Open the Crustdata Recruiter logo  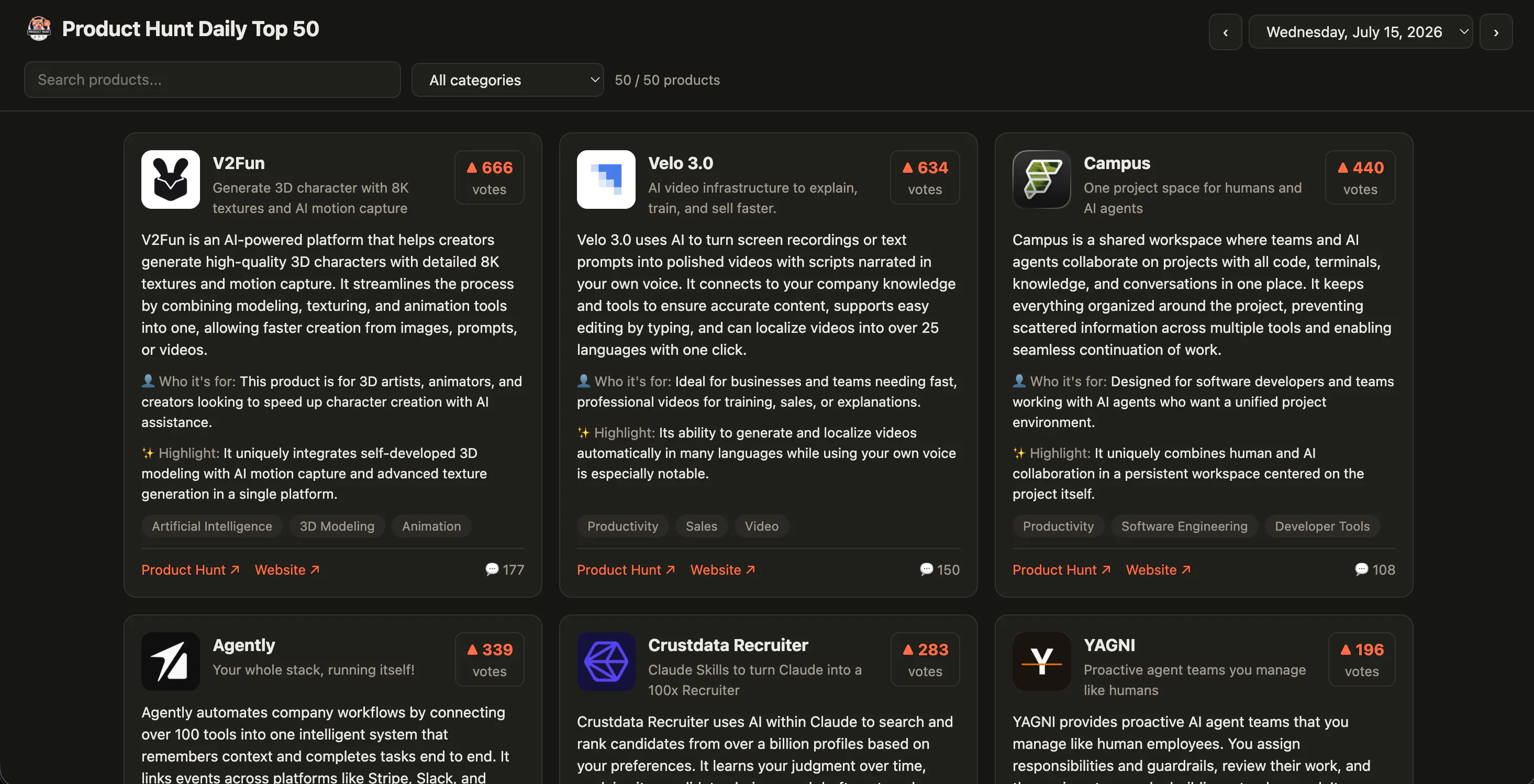point(606,662)
